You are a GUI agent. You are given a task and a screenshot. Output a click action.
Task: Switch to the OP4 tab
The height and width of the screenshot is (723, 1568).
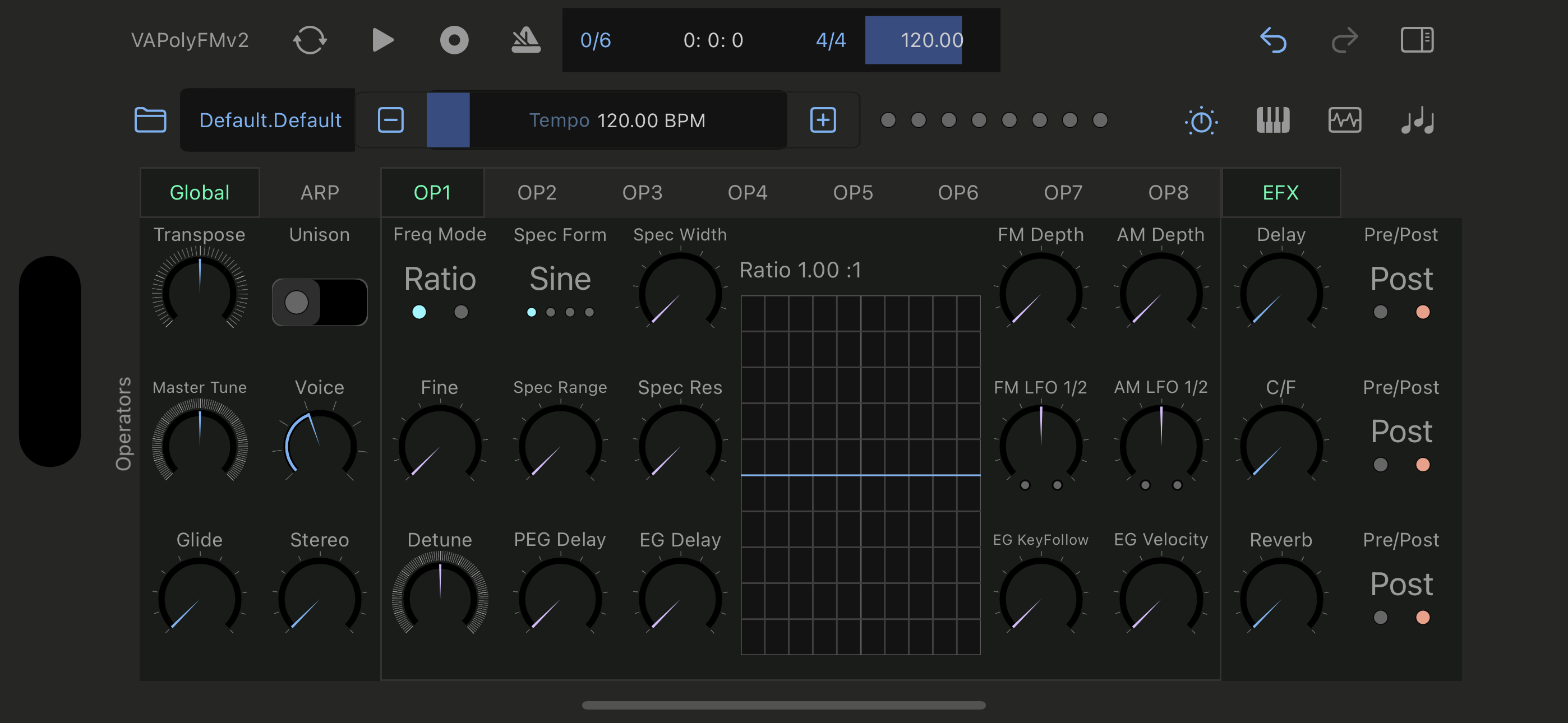coord(748,192)
